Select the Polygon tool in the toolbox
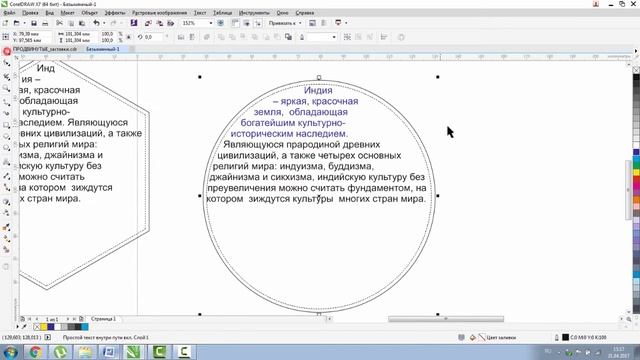The width and height of the screenshot is (640, 360). [x=7, y=148]
